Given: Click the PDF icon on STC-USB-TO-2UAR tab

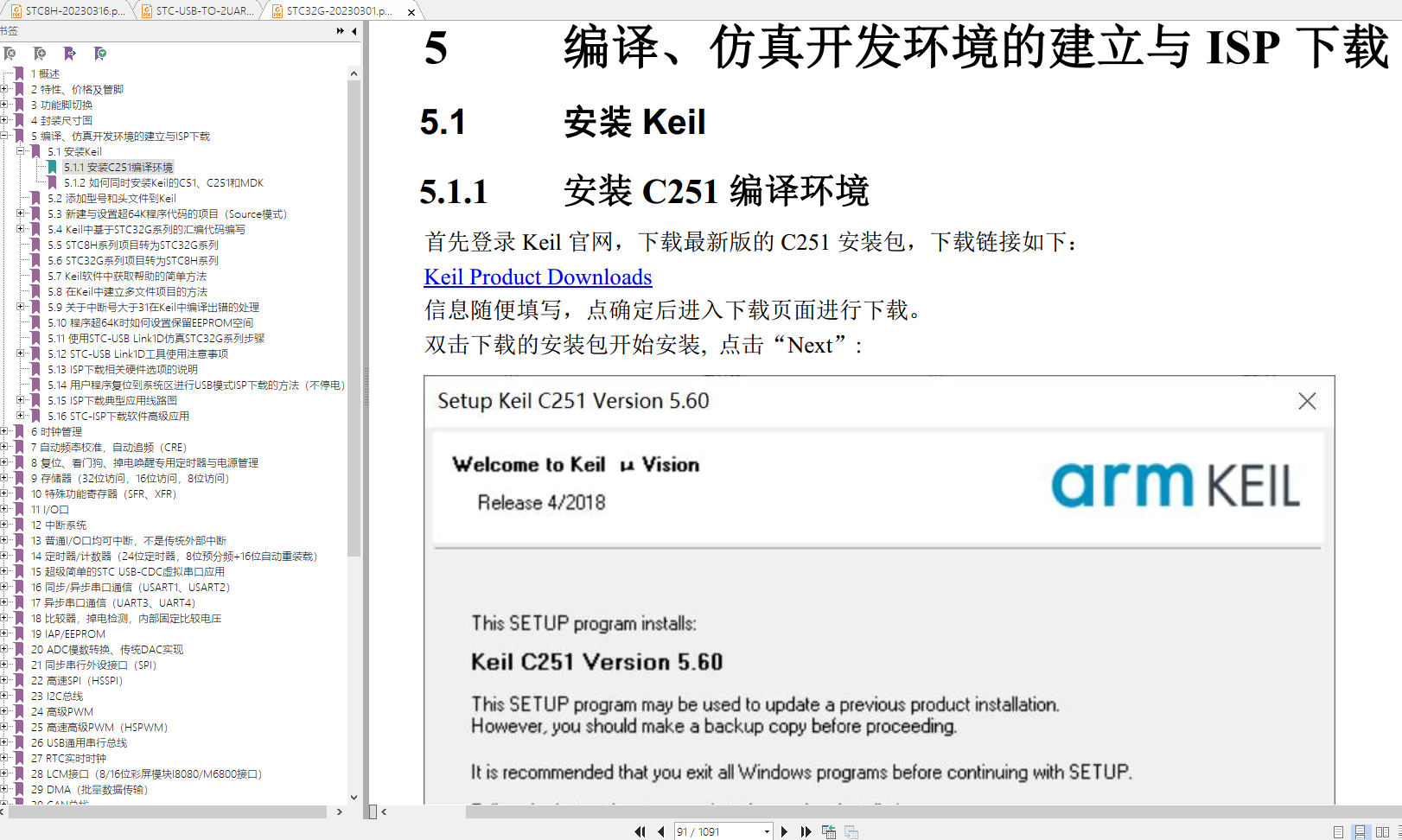Looking at the screenshot, I should click(x=147, y=11).
